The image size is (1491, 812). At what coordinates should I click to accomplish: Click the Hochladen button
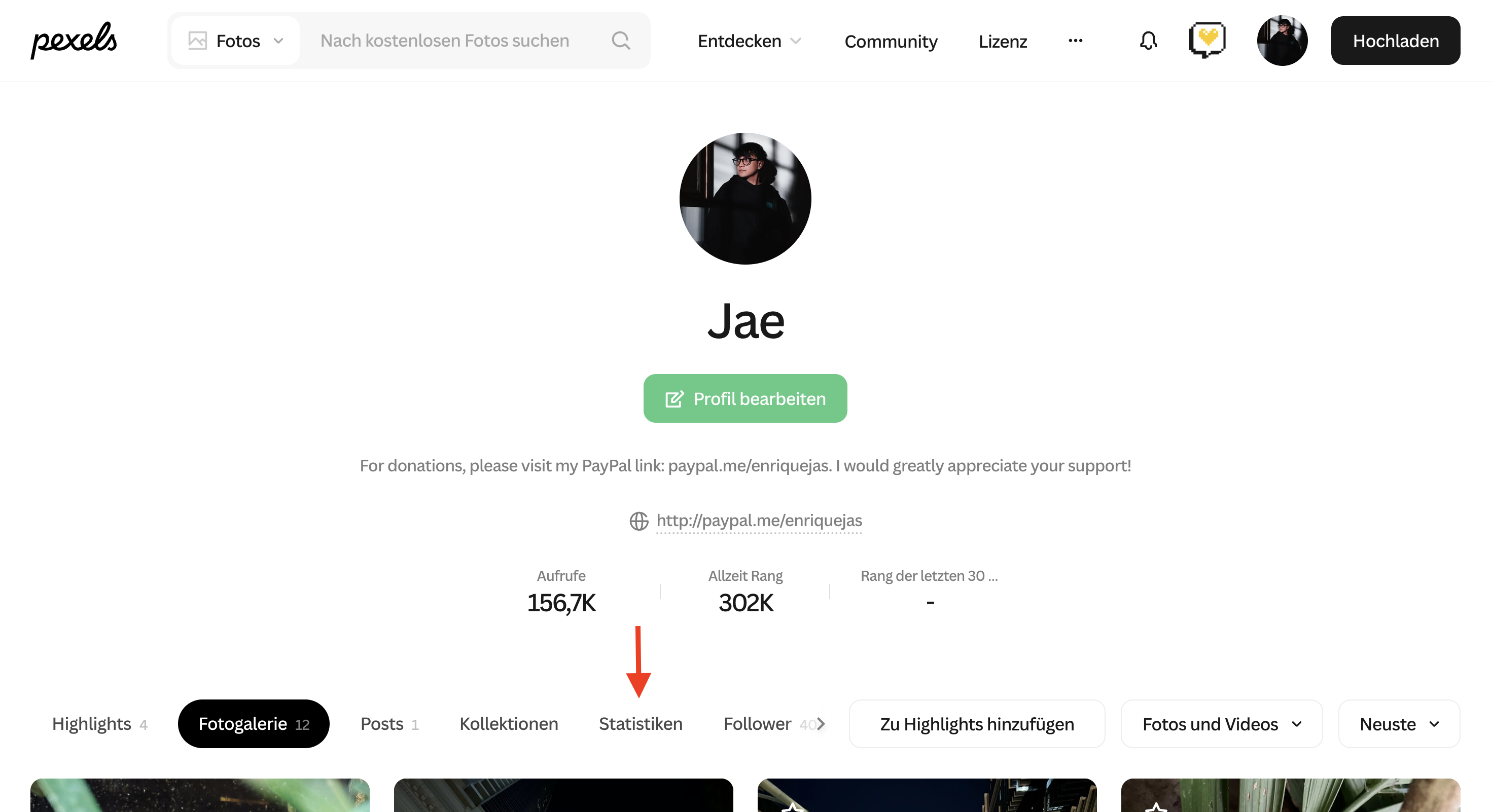coord(1395,41)
